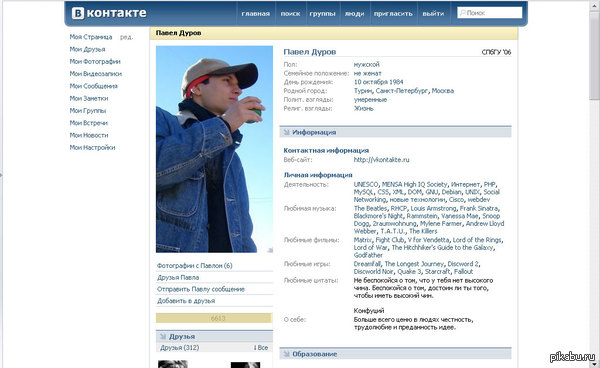
Task: Select люди in top navigation
Action: [354, 13]
